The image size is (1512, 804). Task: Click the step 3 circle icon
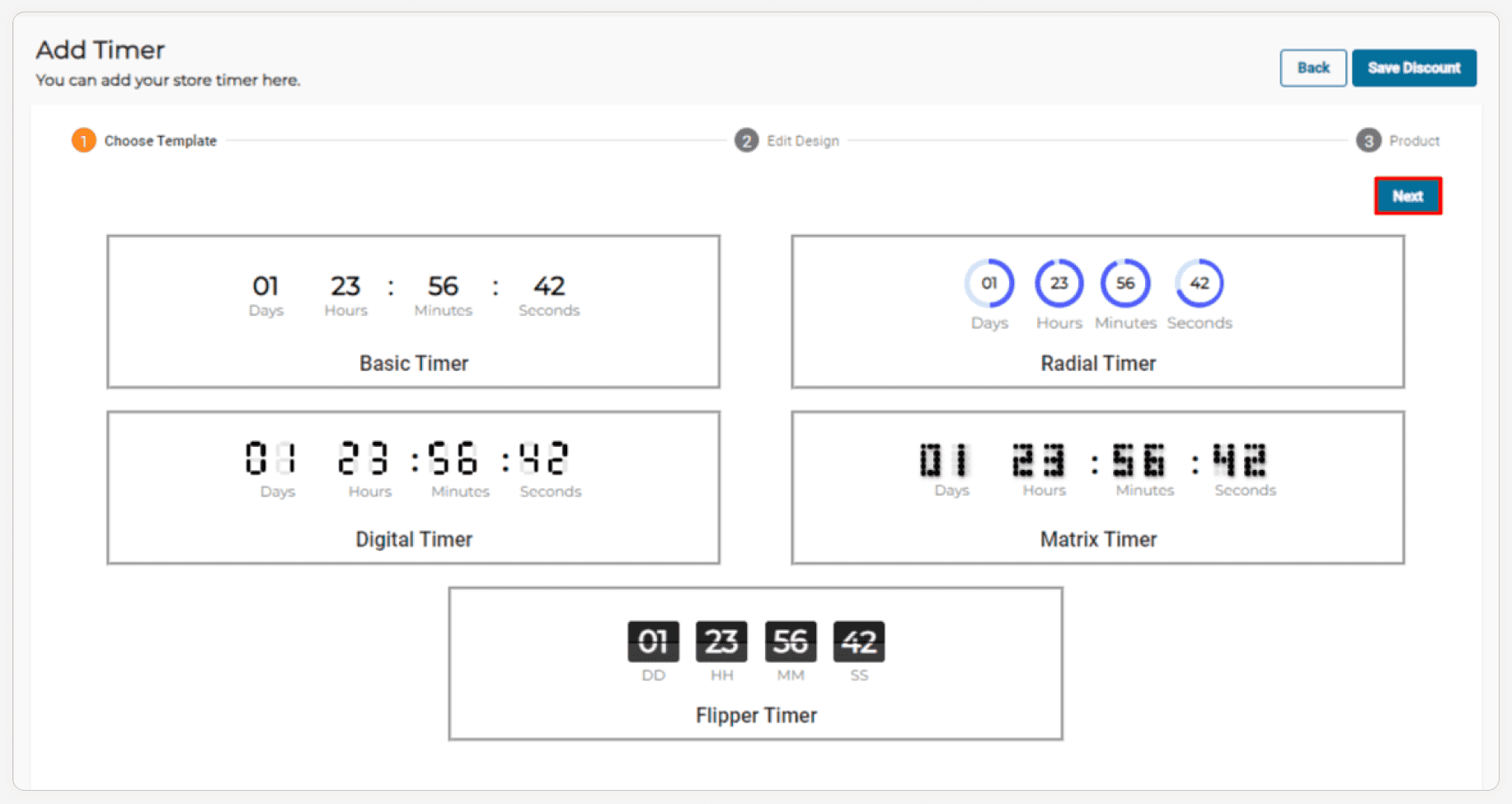coord(1368,141)
